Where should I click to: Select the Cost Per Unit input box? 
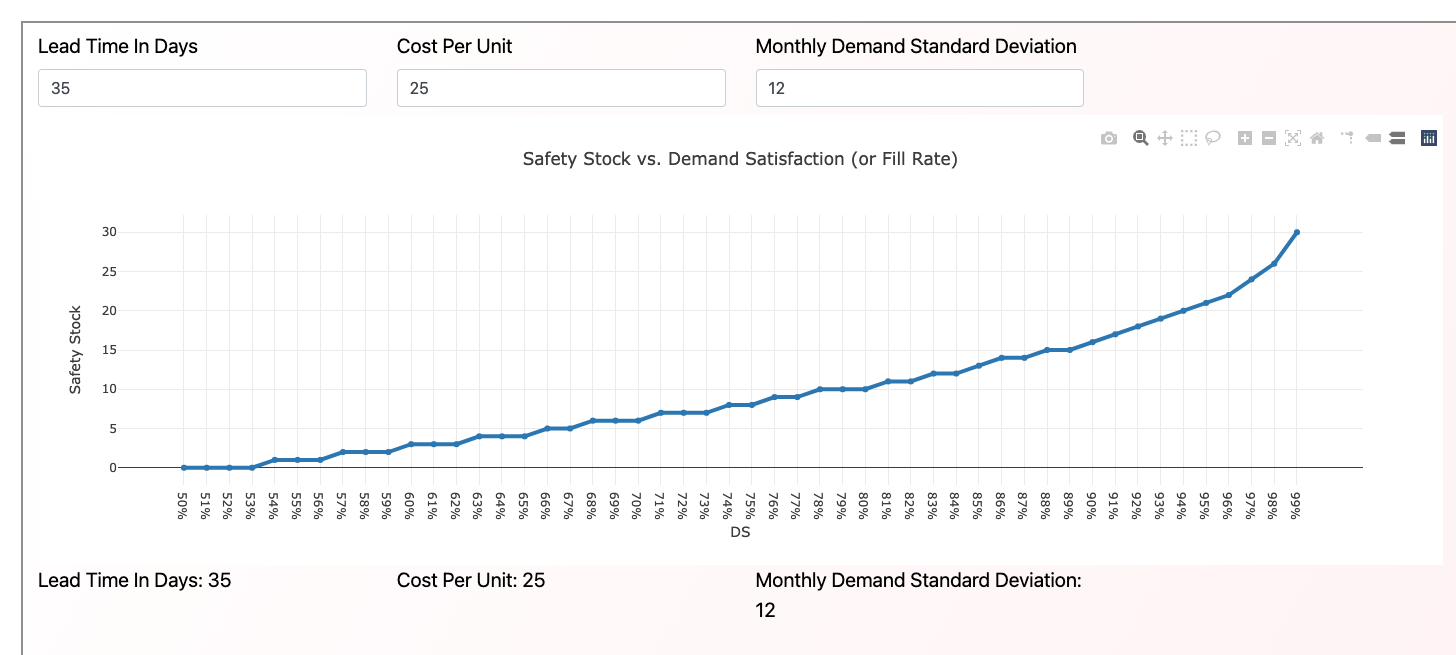(x=561, y=88)
